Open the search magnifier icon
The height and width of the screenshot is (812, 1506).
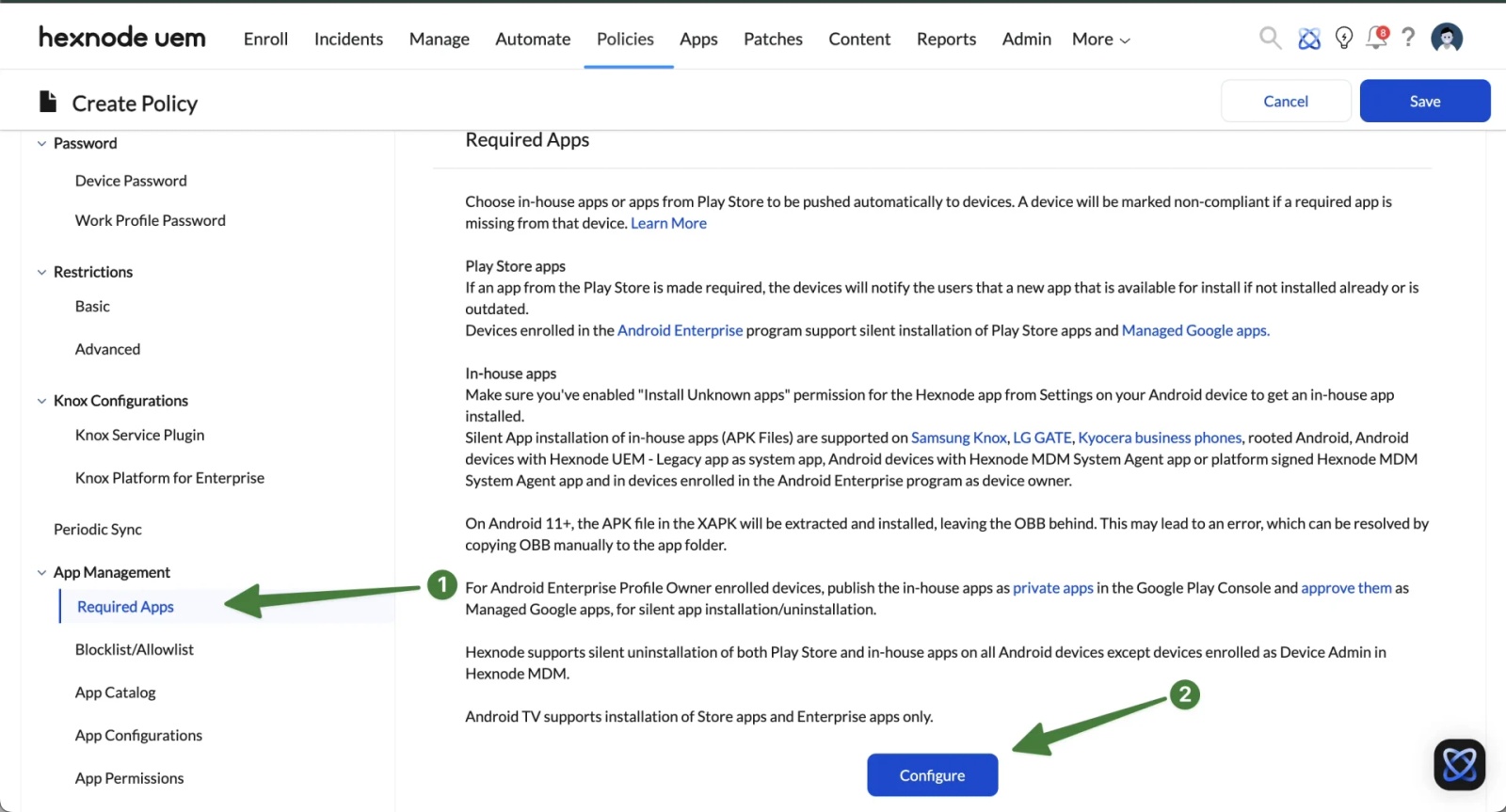pyautogui.click(x=1270, y=38)
